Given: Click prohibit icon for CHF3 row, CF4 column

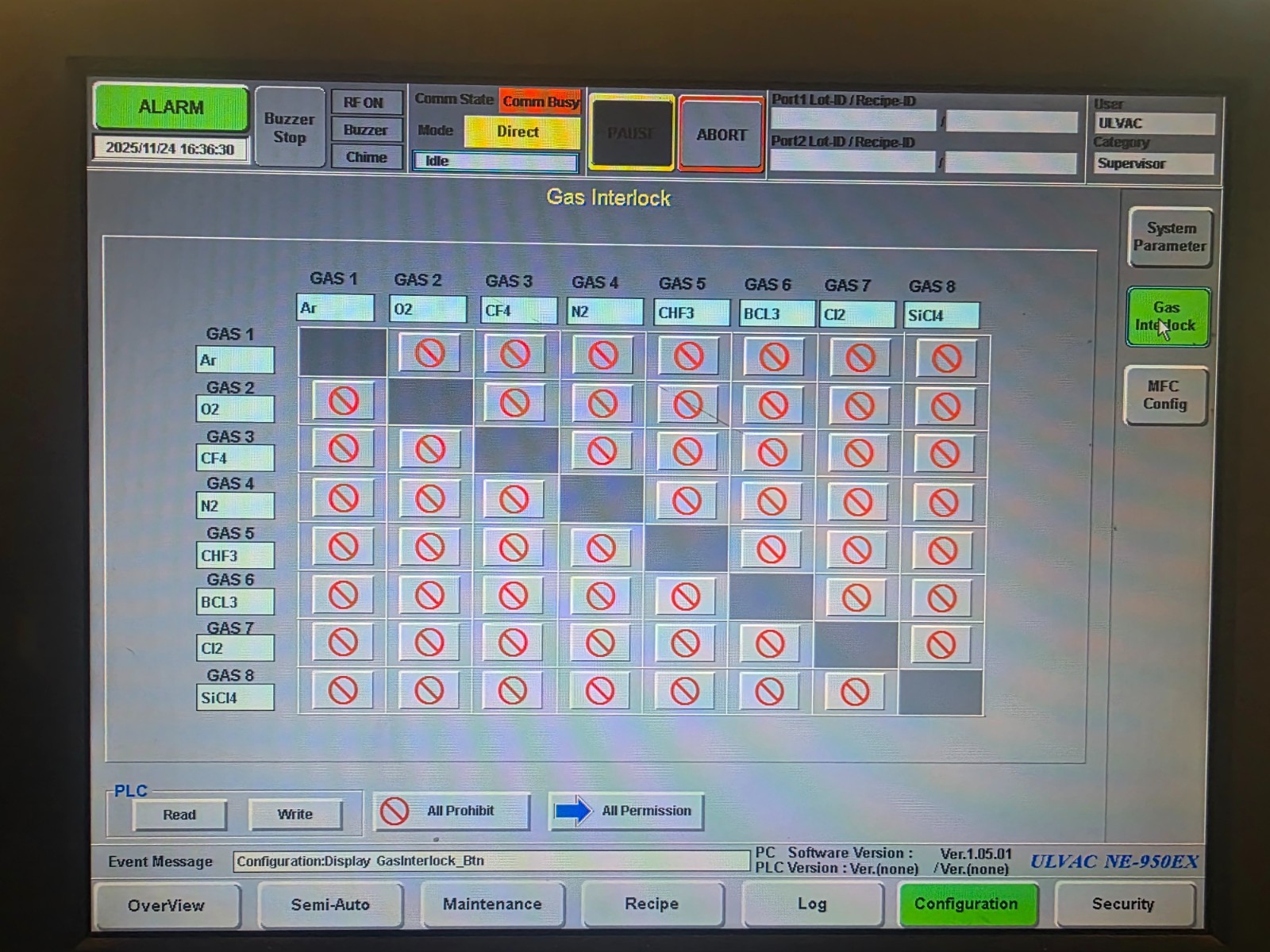Looking at the screenshot, I should point(514,547).
